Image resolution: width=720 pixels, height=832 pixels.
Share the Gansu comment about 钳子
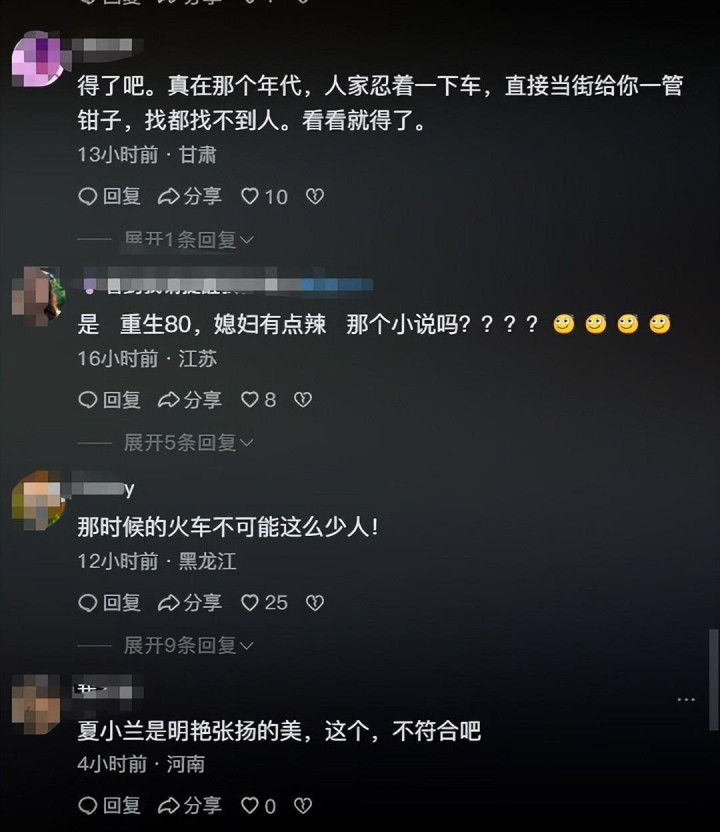click(x=189, y=196)
